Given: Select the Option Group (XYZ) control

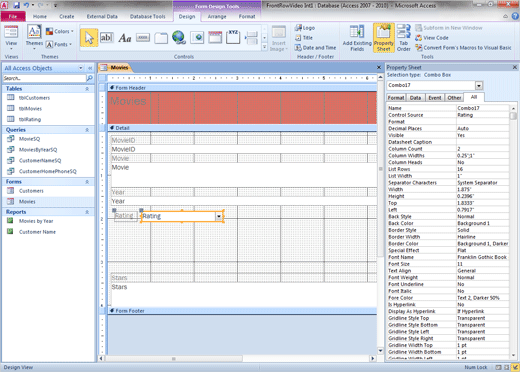Looking at the screenshot, I should tap(233, 37).
